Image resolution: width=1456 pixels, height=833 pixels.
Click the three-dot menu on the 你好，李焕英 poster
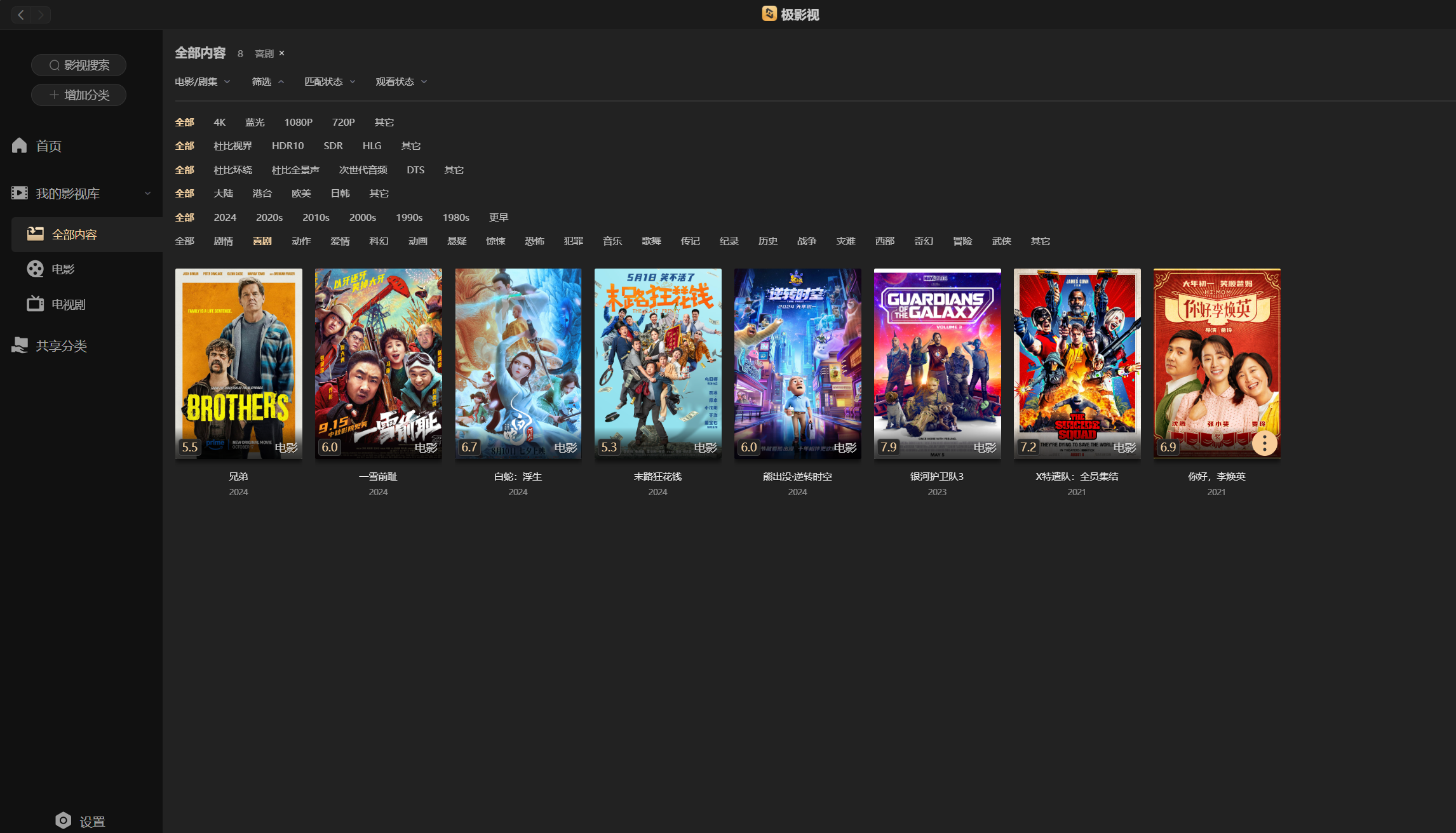click(x=1264, y=443)
